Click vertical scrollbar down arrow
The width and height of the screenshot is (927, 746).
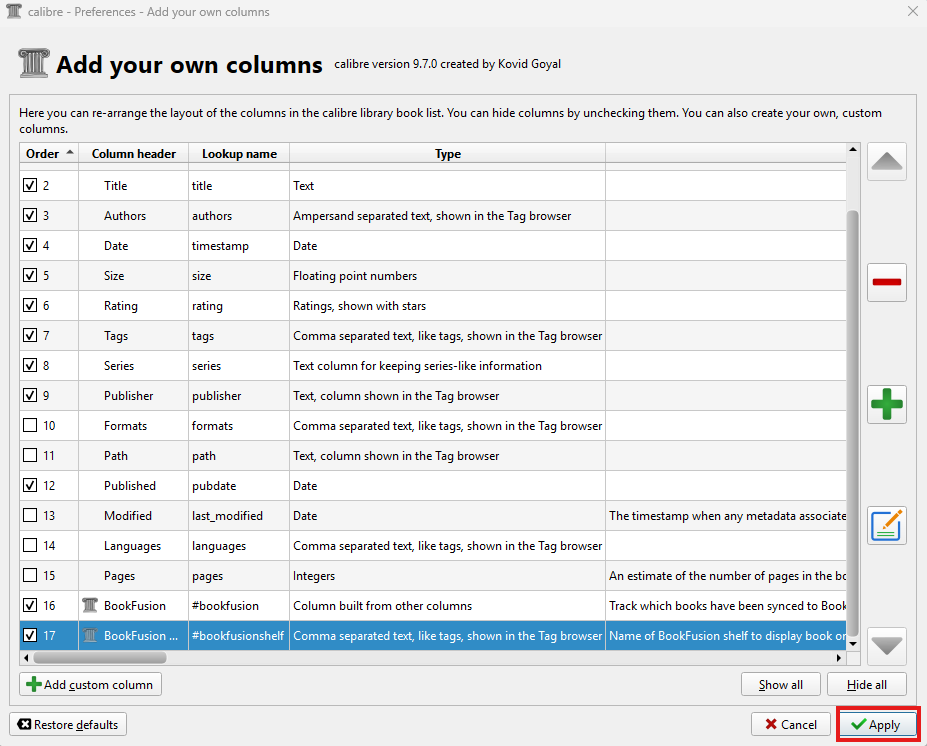pos(853,644)
